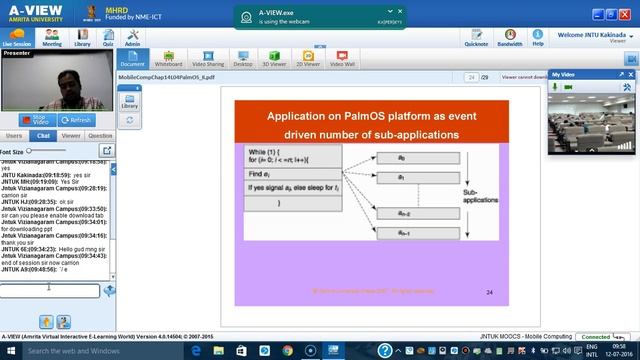Expand the arrow at bottom of My Video
Viewport: 640px width, 360px height.
pos(591,151)
